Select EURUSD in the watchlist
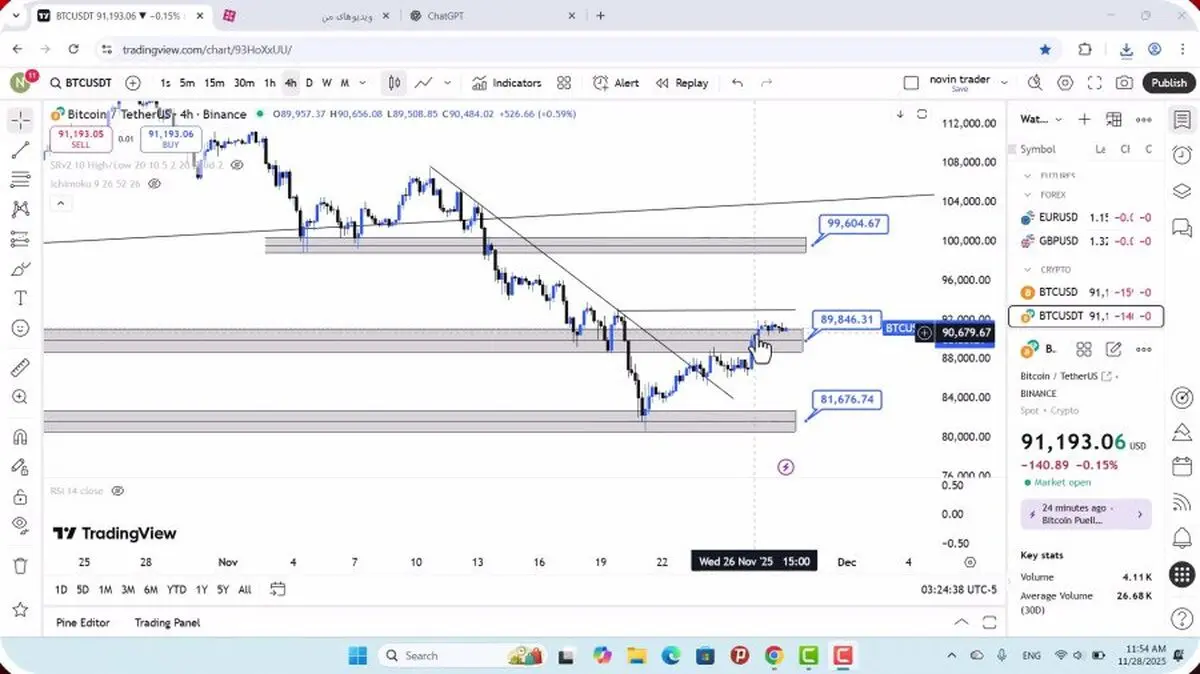1200x674 pixels. pos(1086,217)
